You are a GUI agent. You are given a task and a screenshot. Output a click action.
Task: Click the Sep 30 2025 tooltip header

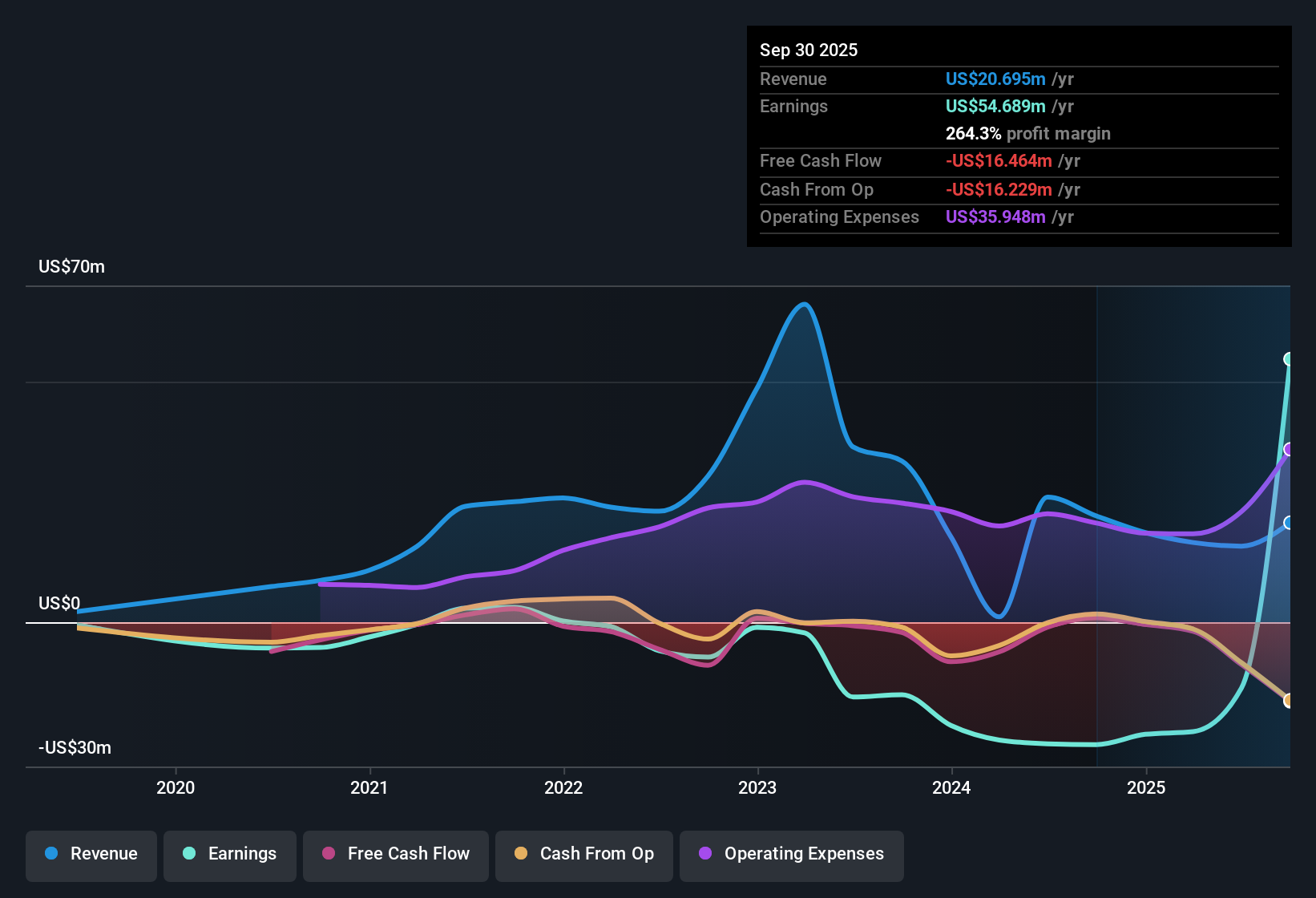click(809, 51)
